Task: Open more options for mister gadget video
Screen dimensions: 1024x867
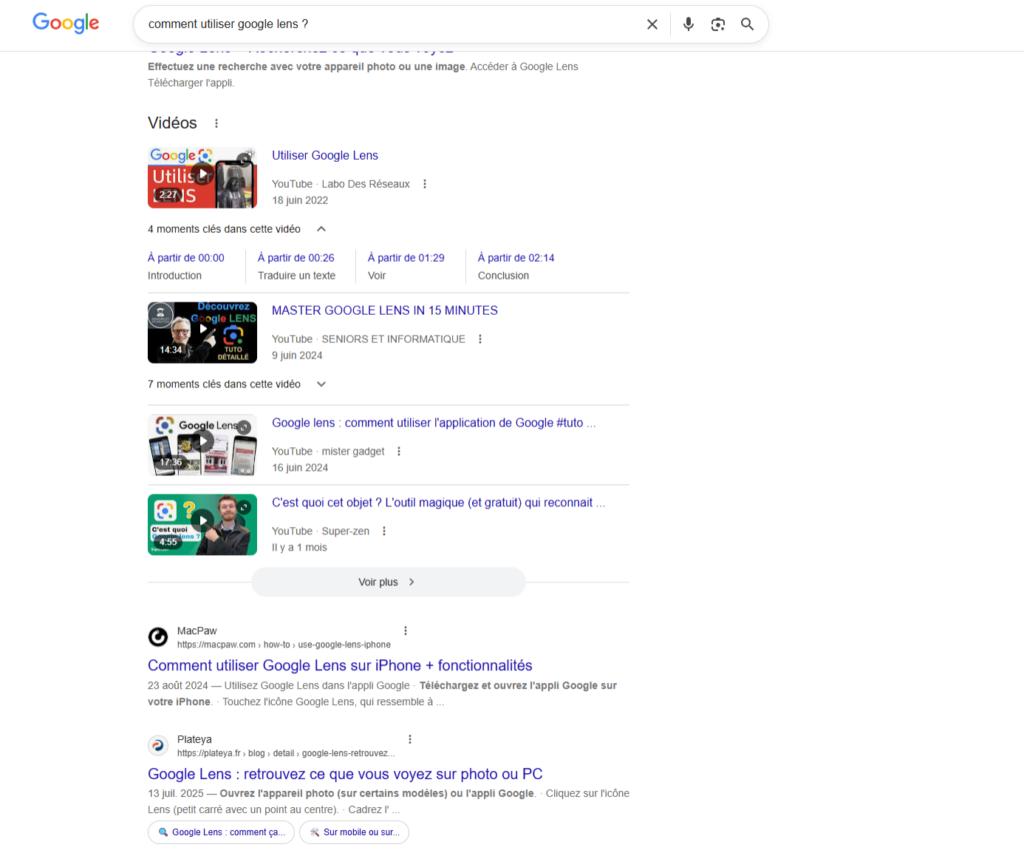Action: point(399,451)
